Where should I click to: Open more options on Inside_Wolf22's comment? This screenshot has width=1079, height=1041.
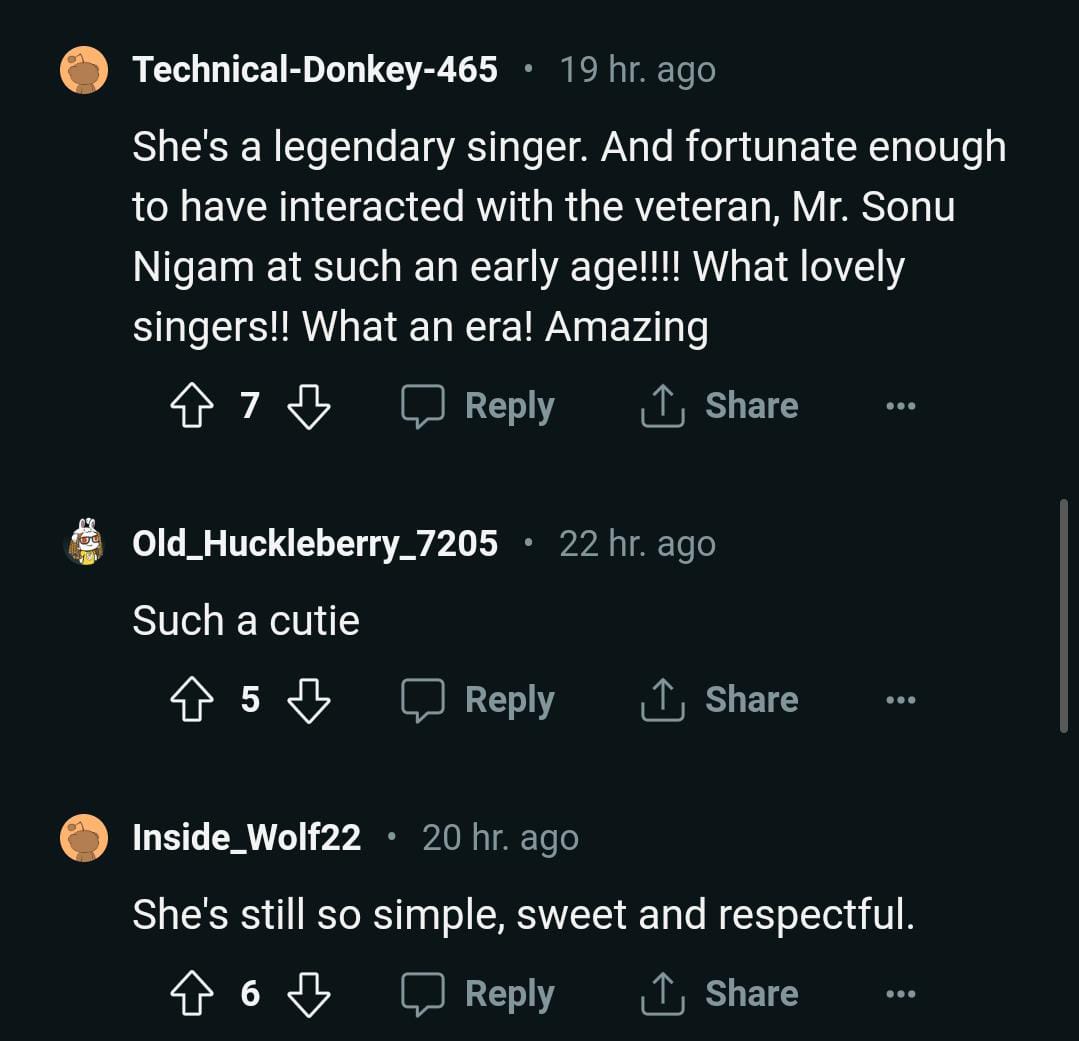pos(900,994)
